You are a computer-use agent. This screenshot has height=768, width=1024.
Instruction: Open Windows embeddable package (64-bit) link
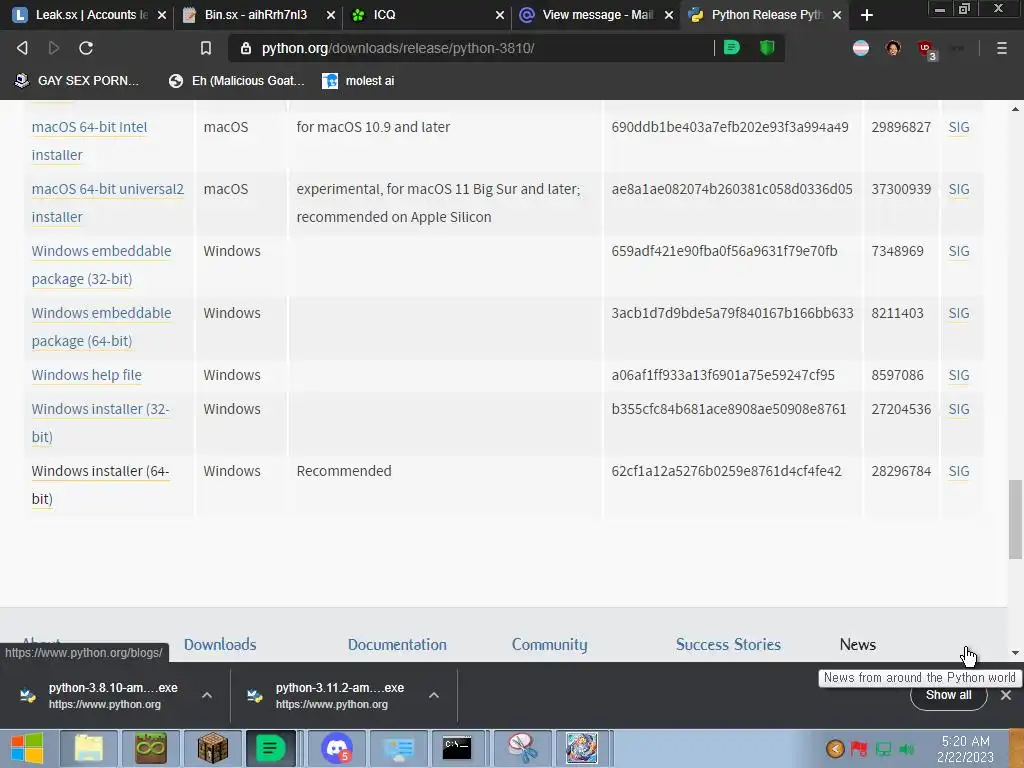pos(101,327)
